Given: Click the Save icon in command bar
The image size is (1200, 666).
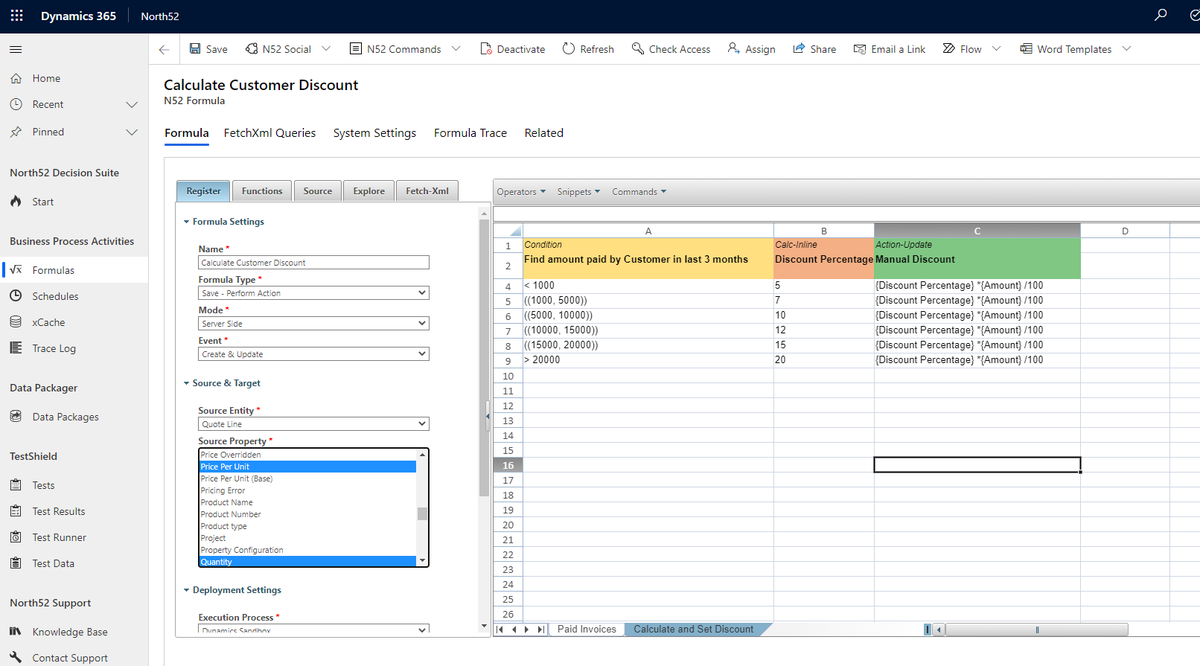Looking at the screenshot, I should tap(196, 49).
